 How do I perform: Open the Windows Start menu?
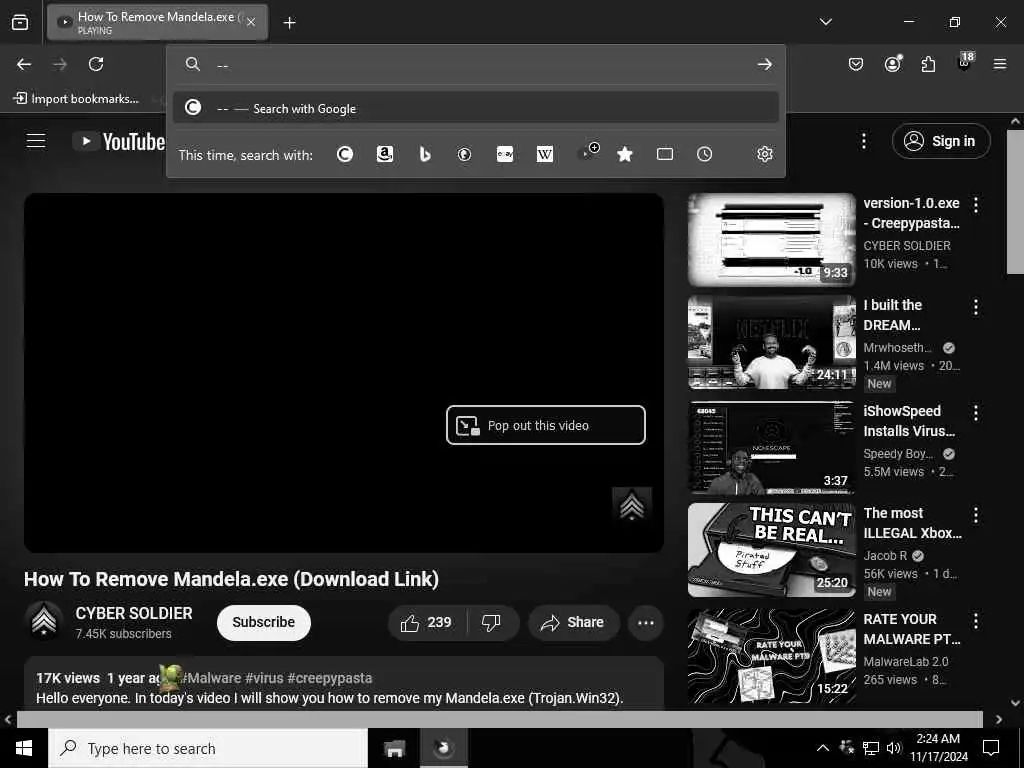coord(24,748)
